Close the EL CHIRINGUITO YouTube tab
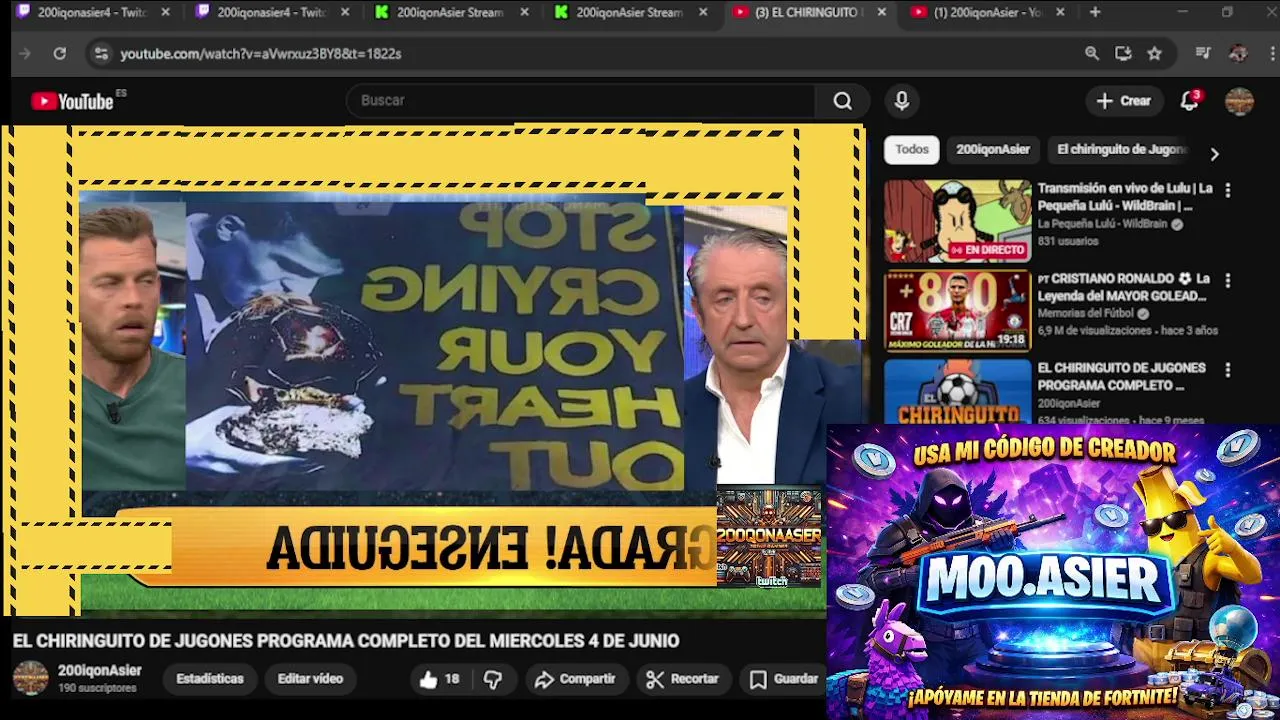1280x720 pixels. coord(881,12)
